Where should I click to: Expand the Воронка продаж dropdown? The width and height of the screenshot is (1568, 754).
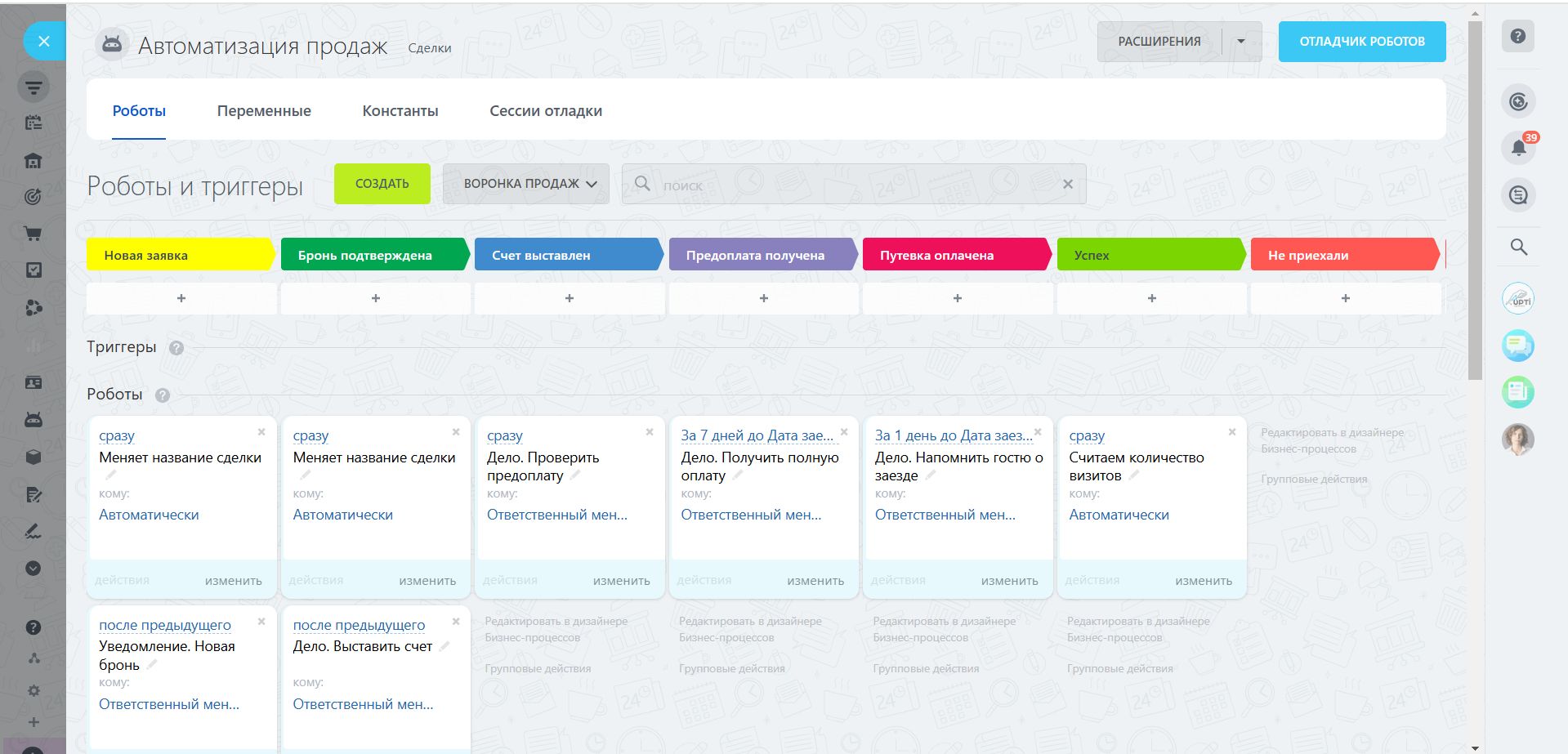coord(525,184)
